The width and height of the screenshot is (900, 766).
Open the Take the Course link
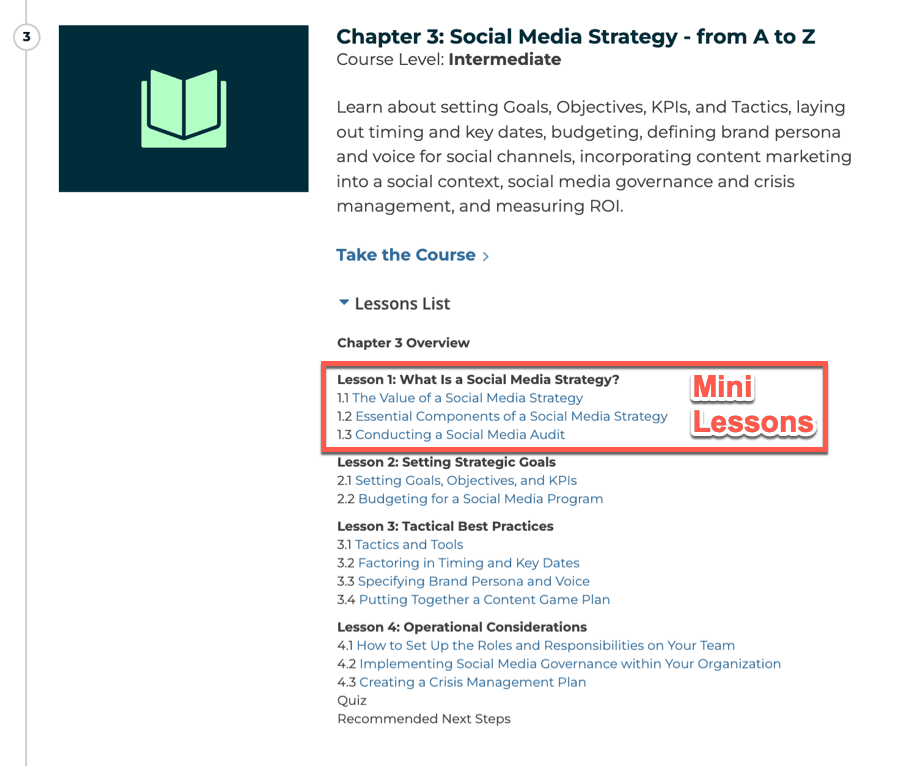pyautogui.click(x=405, y=255)
